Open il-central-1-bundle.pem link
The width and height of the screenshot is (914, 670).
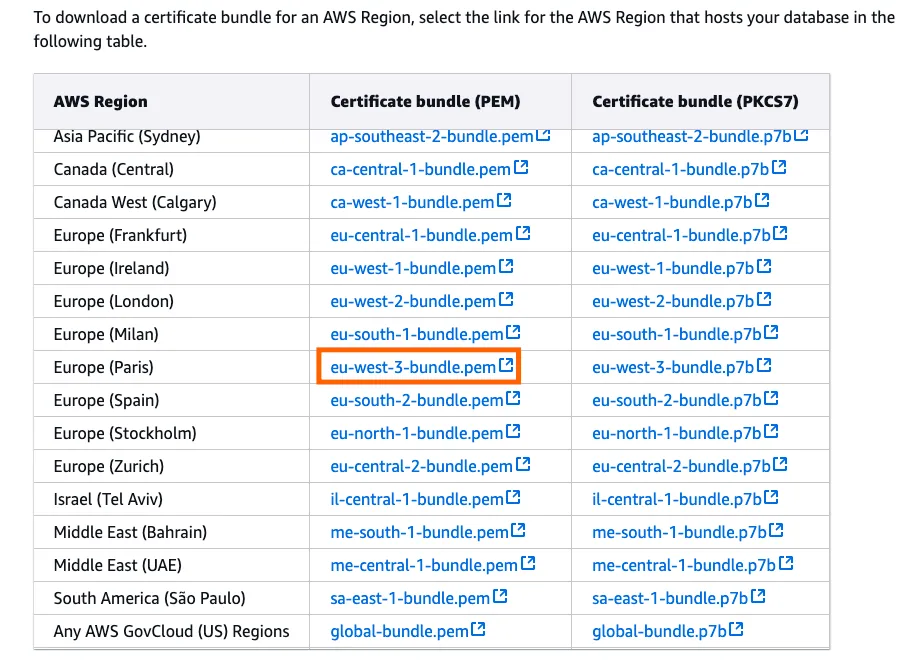[425, 499]
